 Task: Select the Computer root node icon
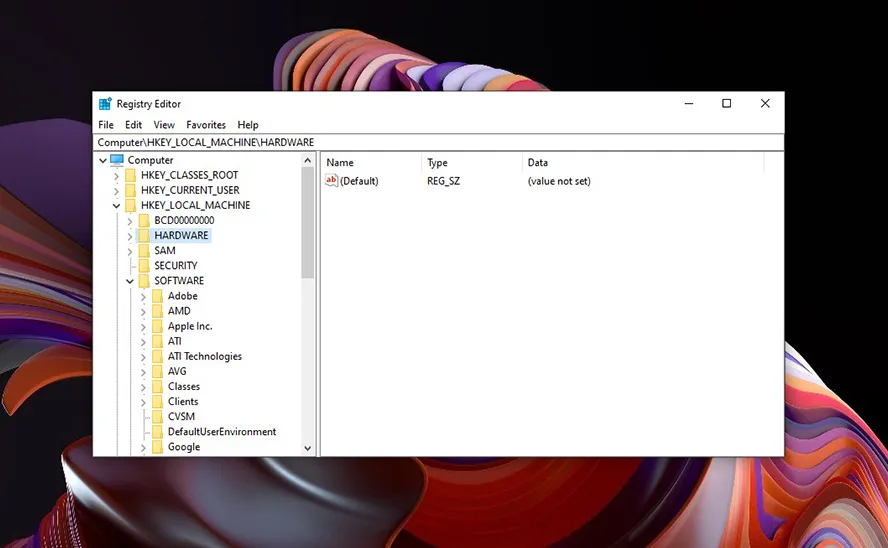[117, 160]
